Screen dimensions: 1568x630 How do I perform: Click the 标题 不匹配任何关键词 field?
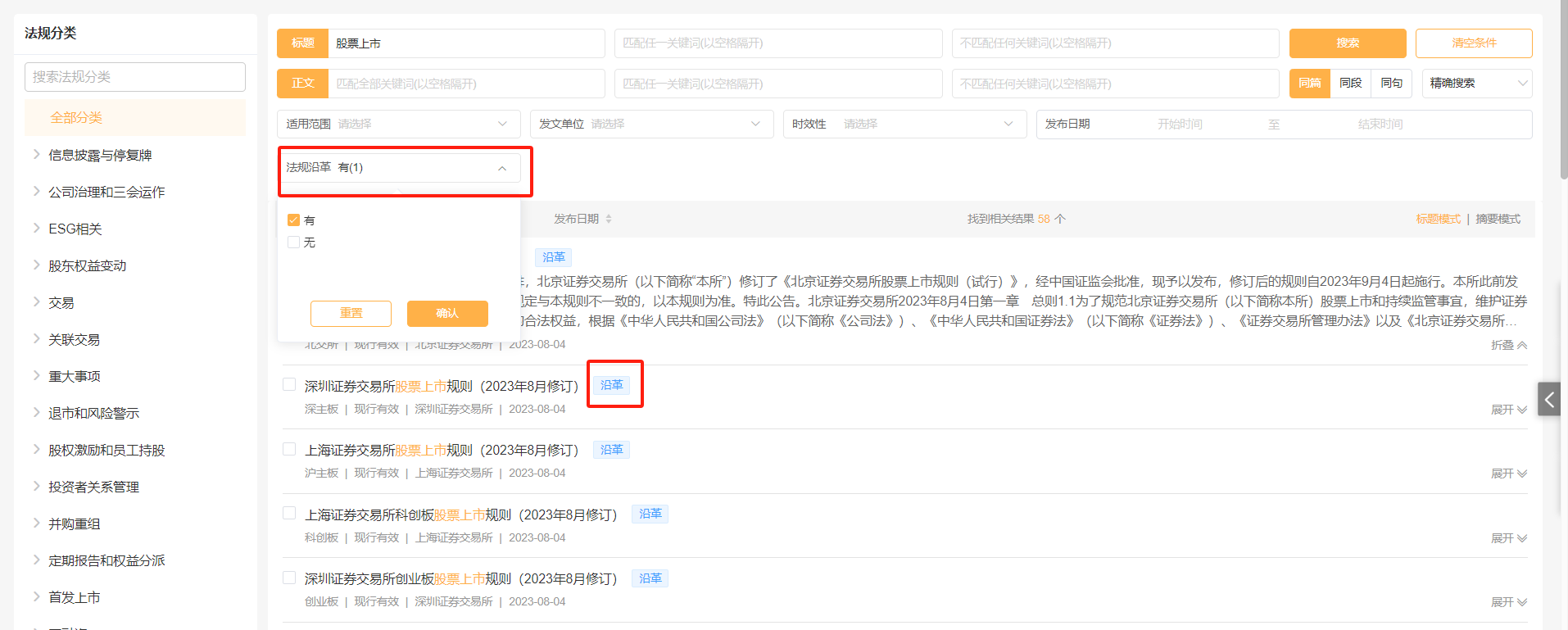point(1116,43)
